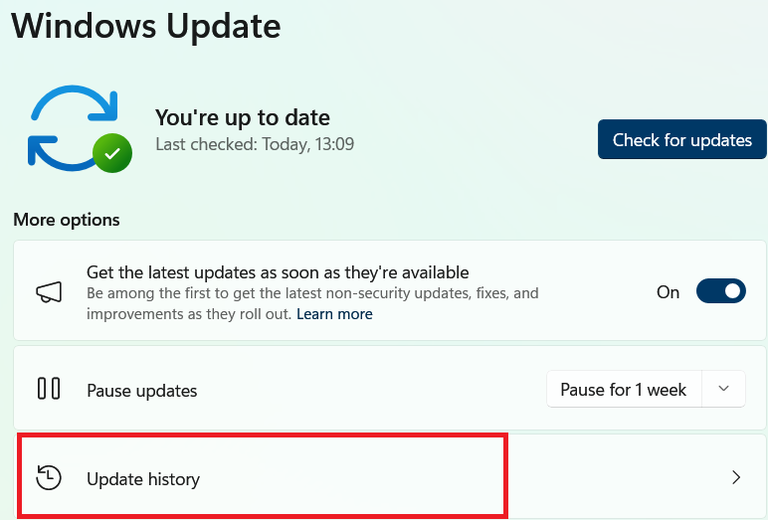This screenshot has width=768, height=520.
Task: Click the More options section heading
Action: (x=66, y=220)
